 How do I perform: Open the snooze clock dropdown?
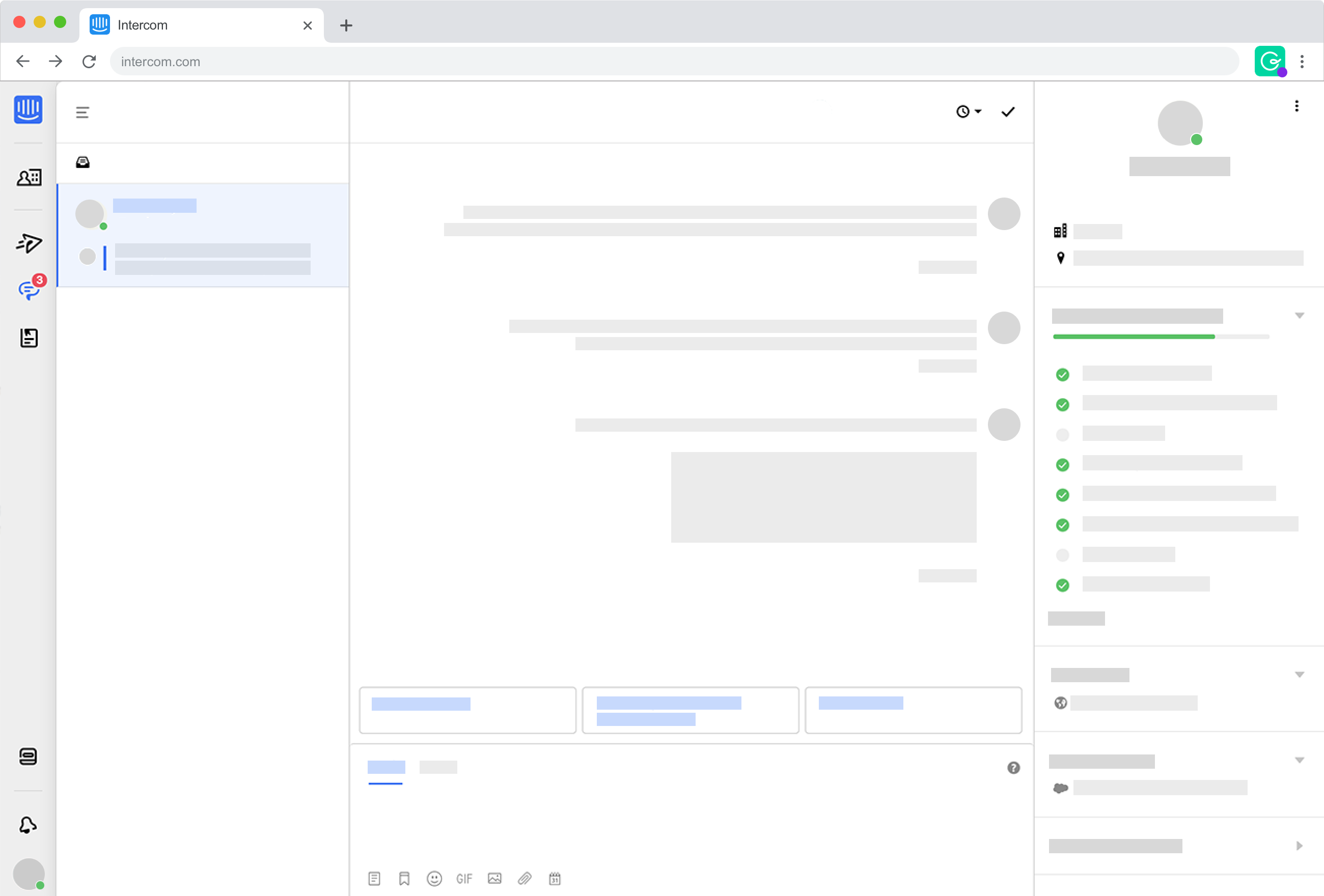coord(968,111)
